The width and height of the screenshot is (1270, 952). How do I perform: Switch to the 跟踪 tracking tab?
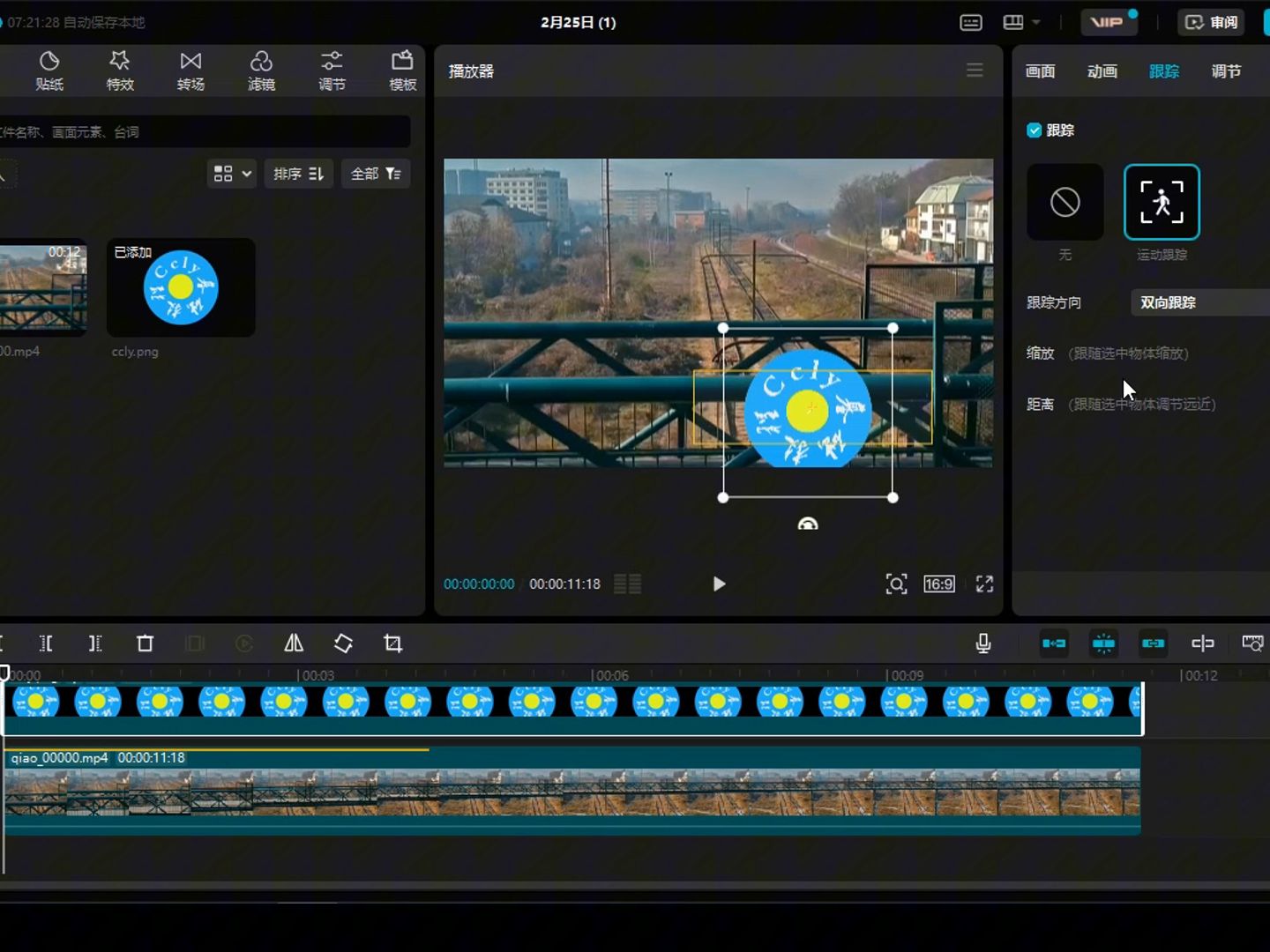1163,71
